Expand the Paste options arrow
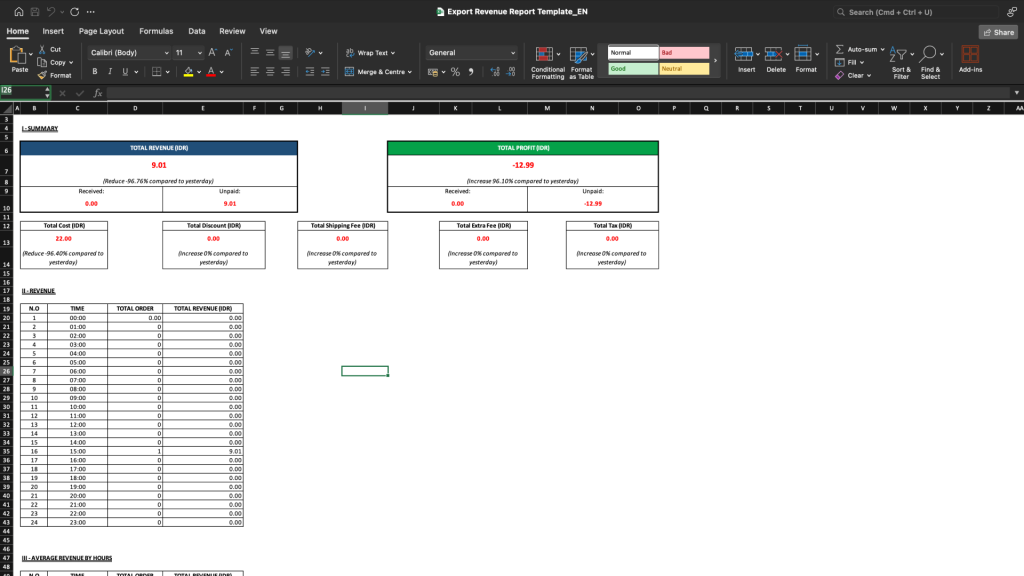 coord(31,54)
